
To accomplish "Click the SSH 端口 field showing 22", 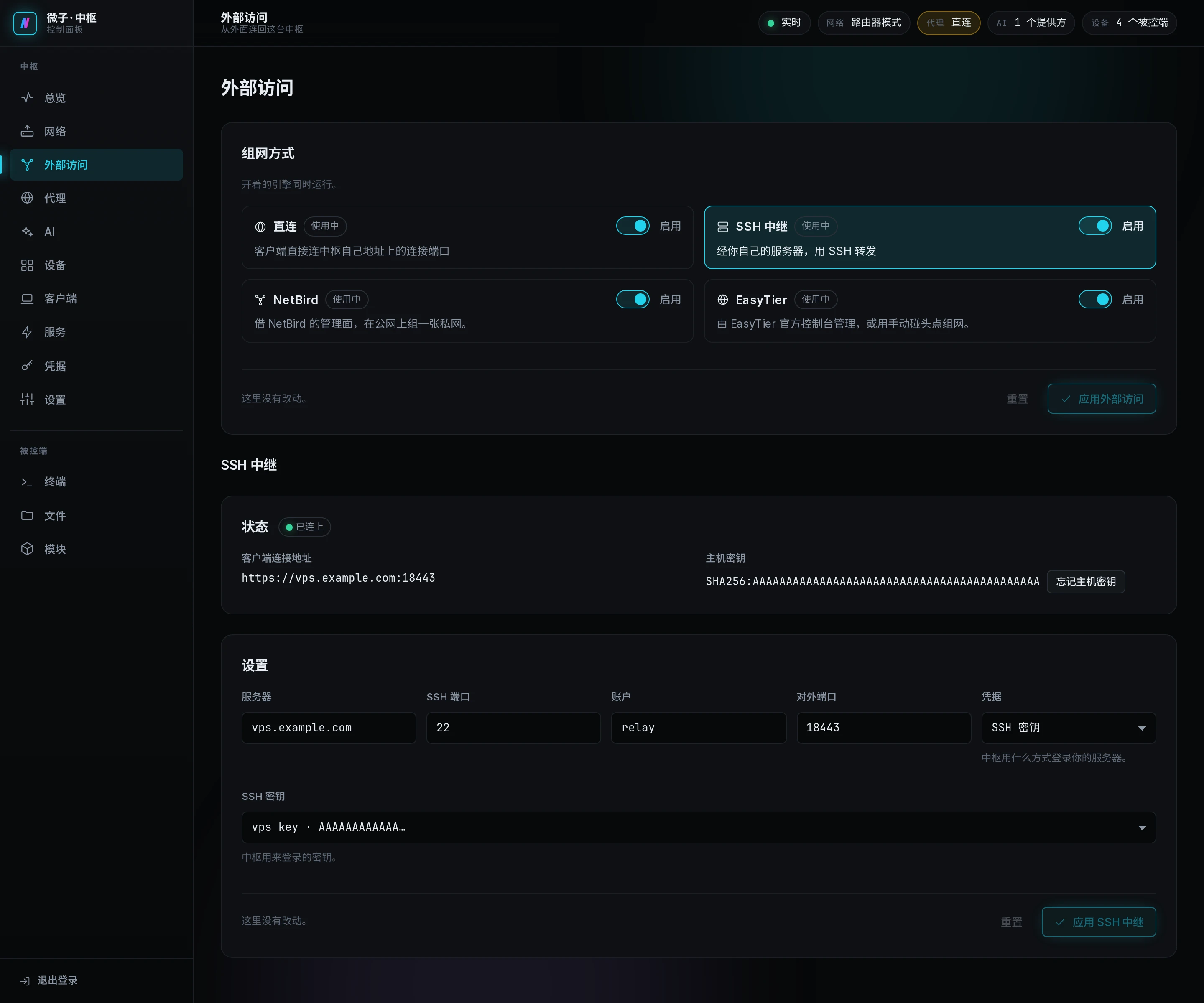I will click(514, 728).
